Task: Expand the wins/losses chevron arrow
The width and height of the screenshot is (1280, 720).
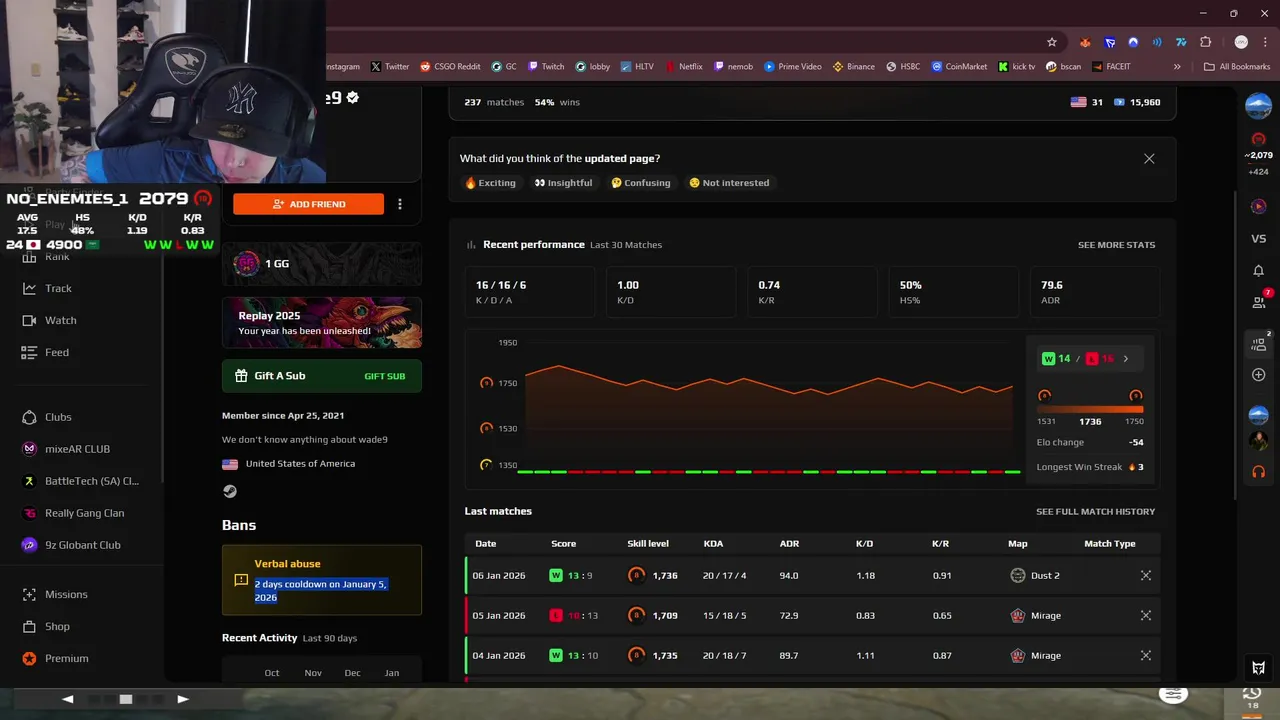Action: click(x=1126, y=359)
